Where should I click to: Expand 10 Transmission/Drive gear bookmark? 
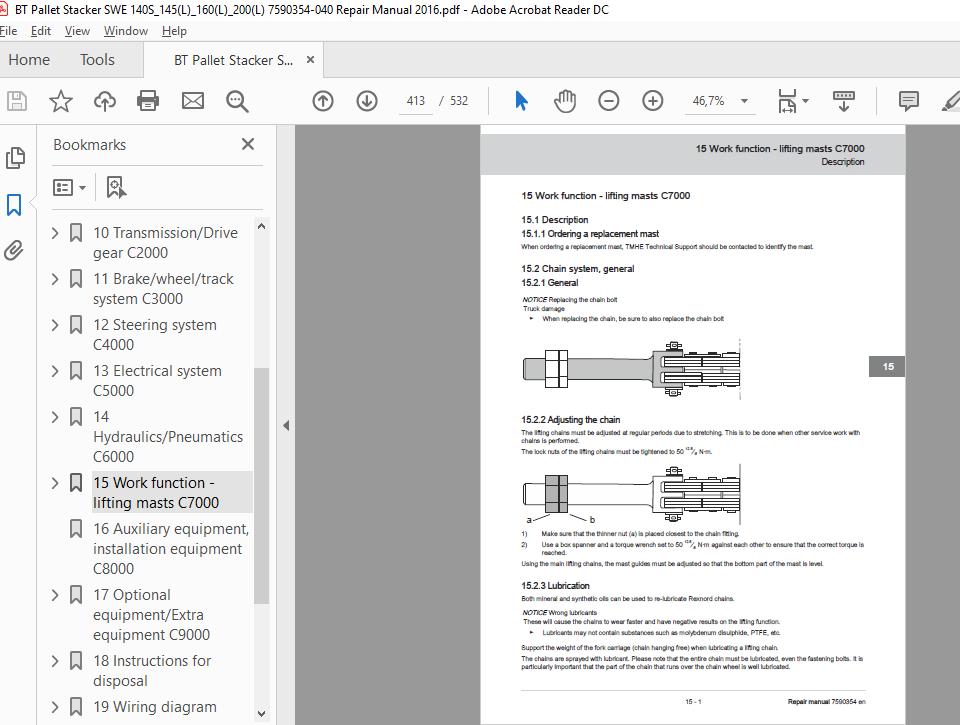55,233
